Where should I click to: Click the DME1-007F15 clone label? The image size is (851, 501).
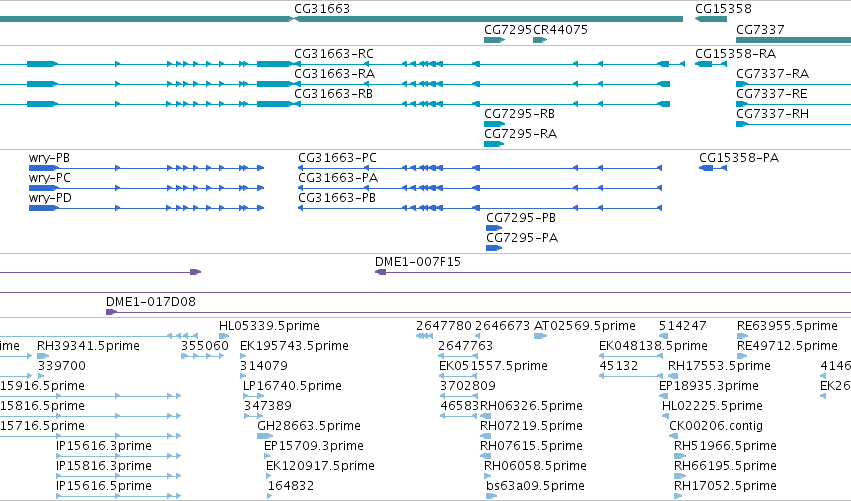pos(418,262)
